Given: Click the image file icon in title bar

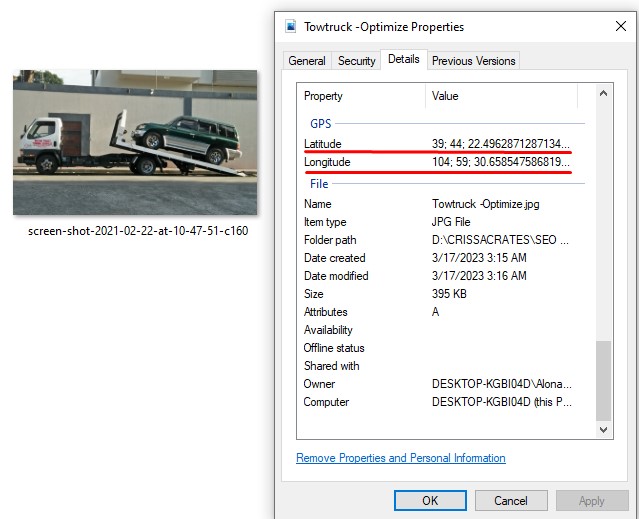Looking at the screenshot, I should (x=291, y=26).
